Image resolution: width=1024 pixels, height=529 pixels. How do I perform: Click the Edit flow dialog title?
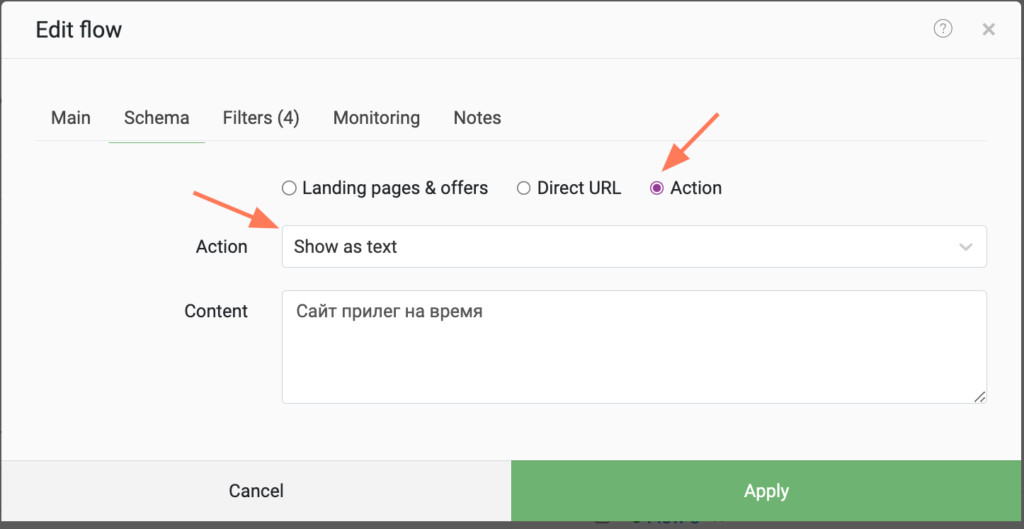pos(79,29)
